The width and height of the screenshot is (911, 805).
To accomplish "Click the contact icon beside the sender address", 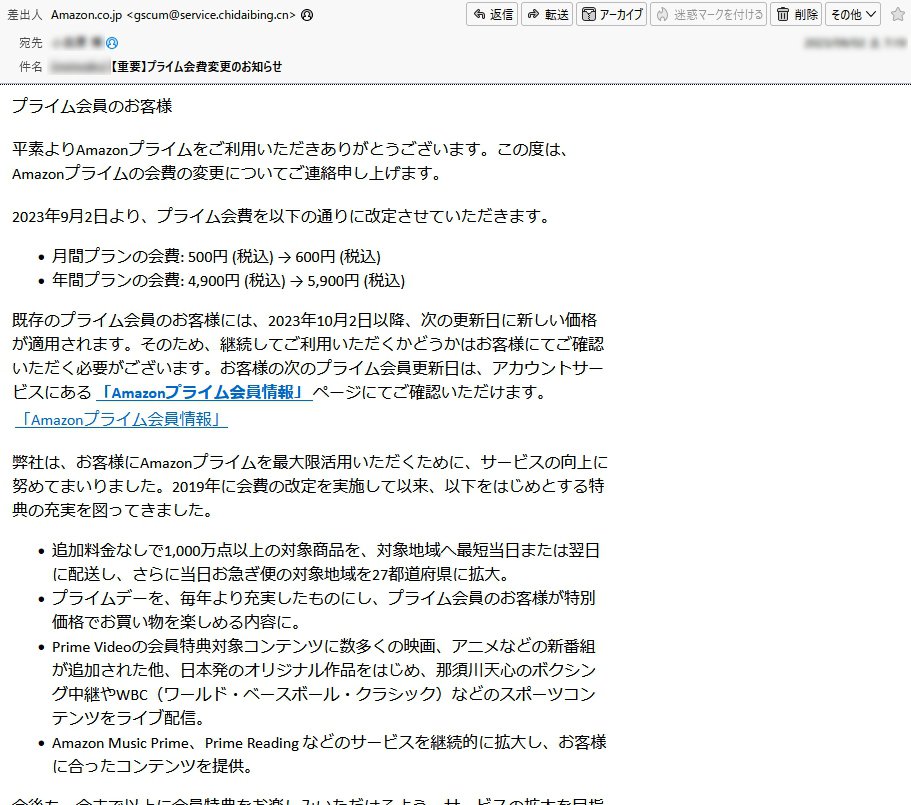I will point(306,15).
